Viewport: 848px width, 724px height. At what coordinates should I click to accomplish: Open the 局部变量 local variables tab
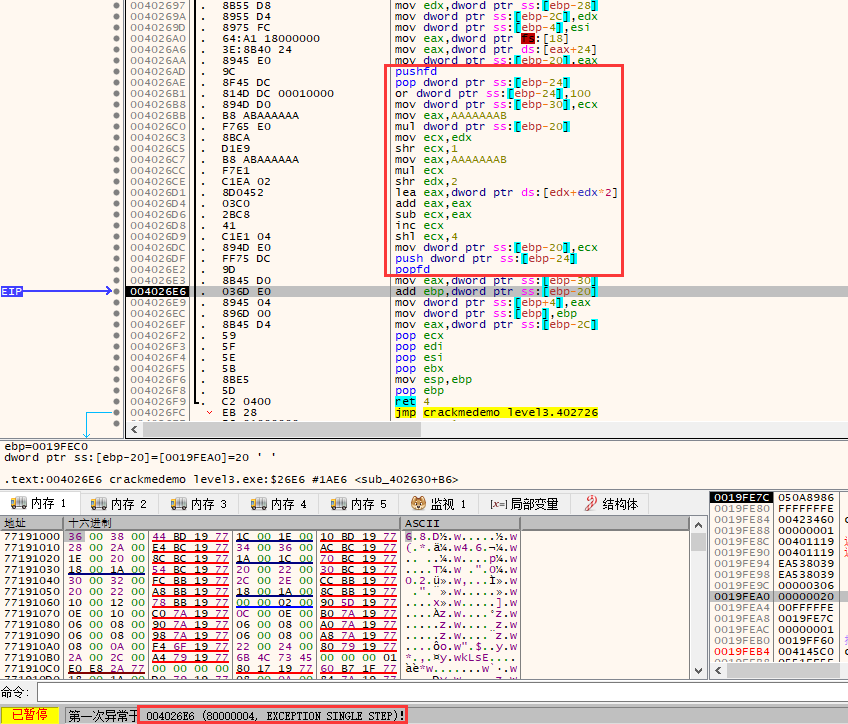(x=524, y=504)
